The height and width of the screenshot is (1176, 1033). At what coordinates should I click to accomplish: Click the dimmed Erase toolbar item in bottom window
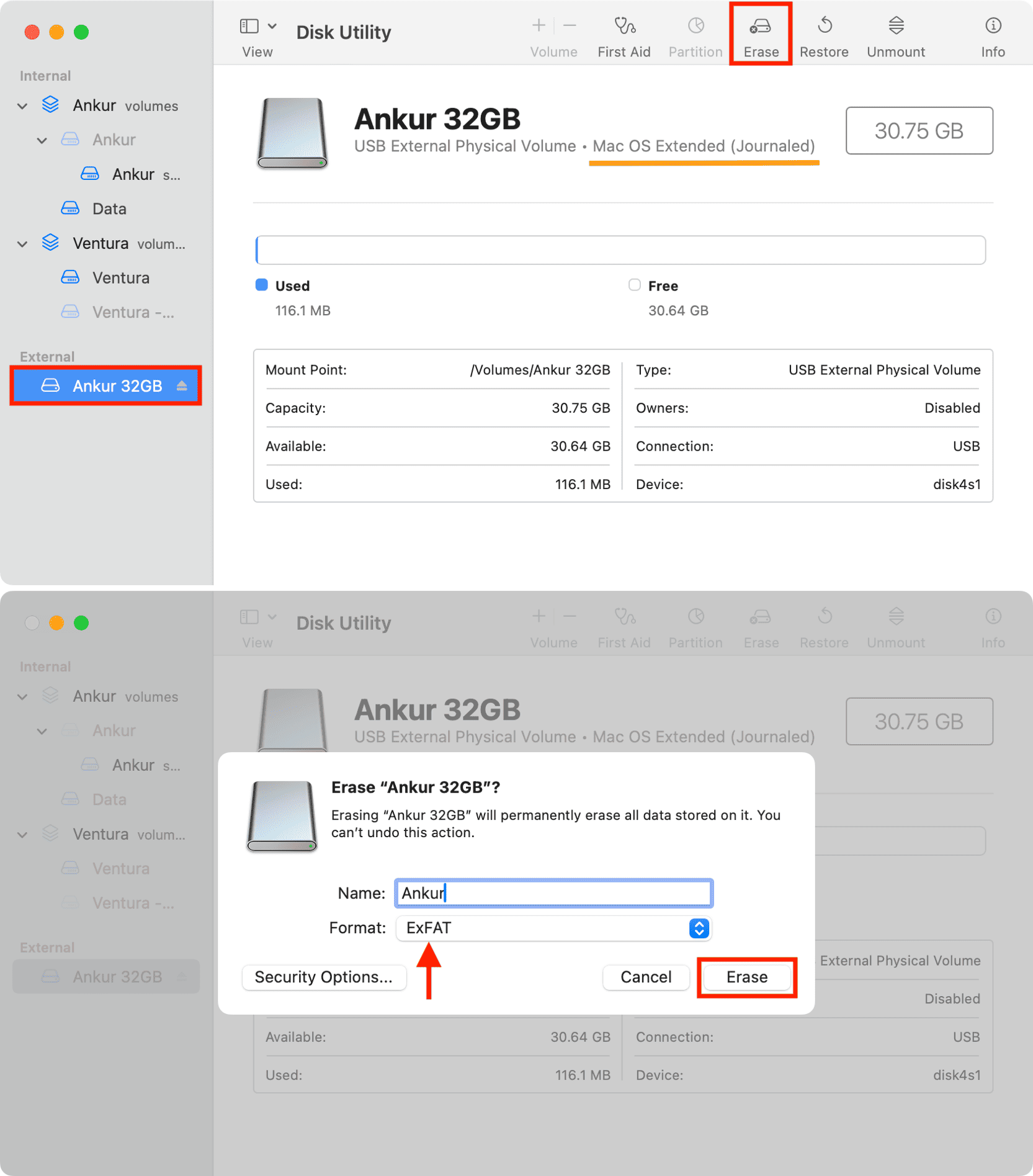tap(761, 627)
